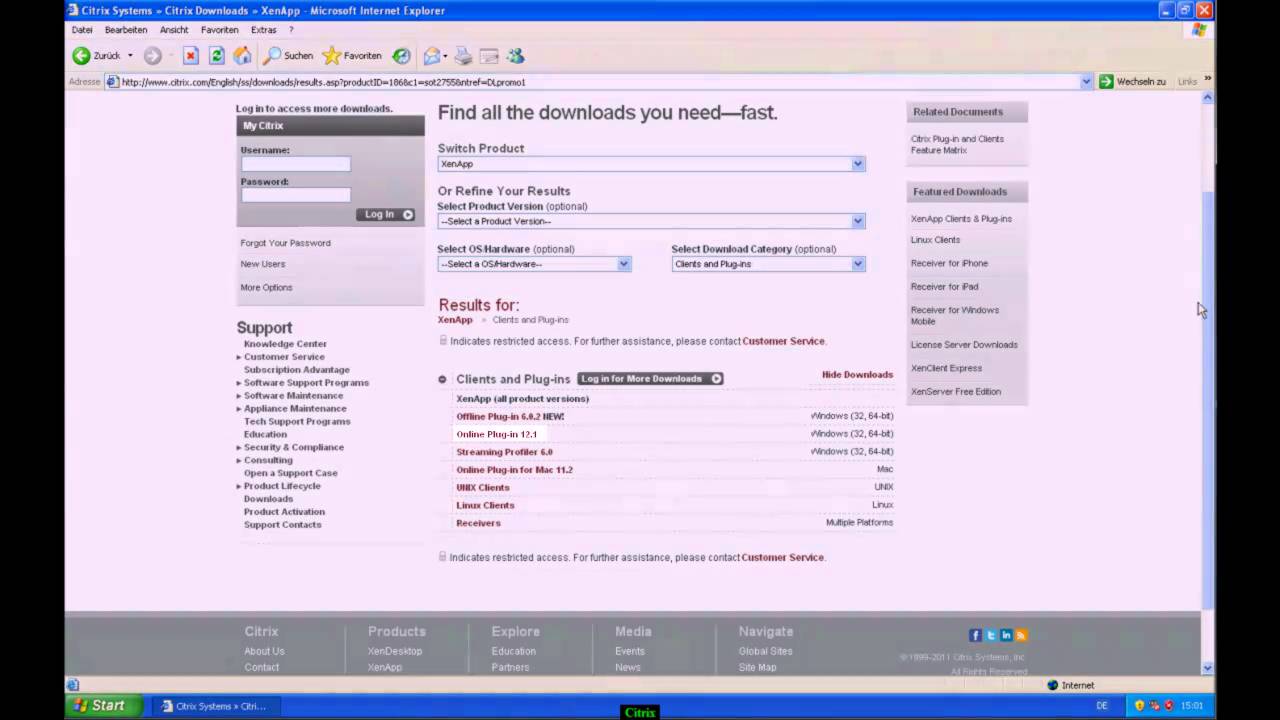Open the Select a Product Version dropdown

click(651, 221)
